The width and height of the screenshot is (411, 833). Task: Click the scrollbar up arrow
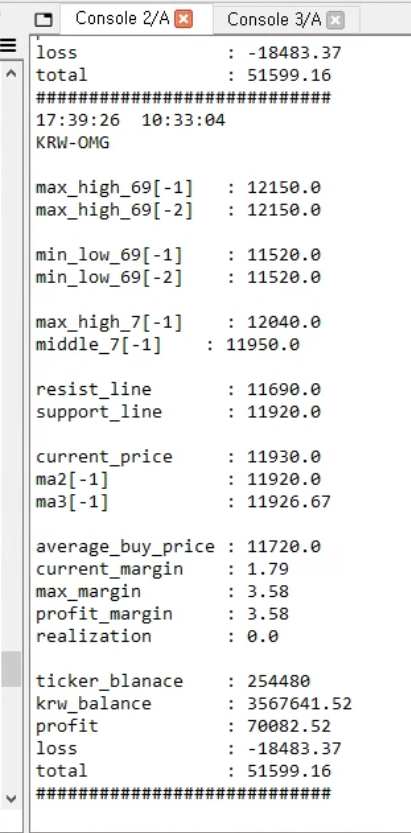pyautogui.click(x=11, y=74)
